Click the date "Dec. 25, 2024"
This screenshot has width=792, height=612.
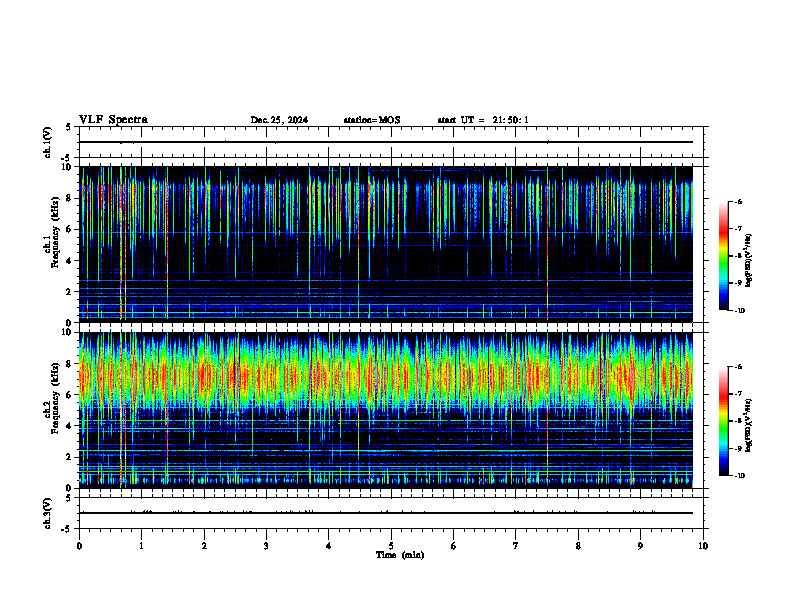click(279, 120)
